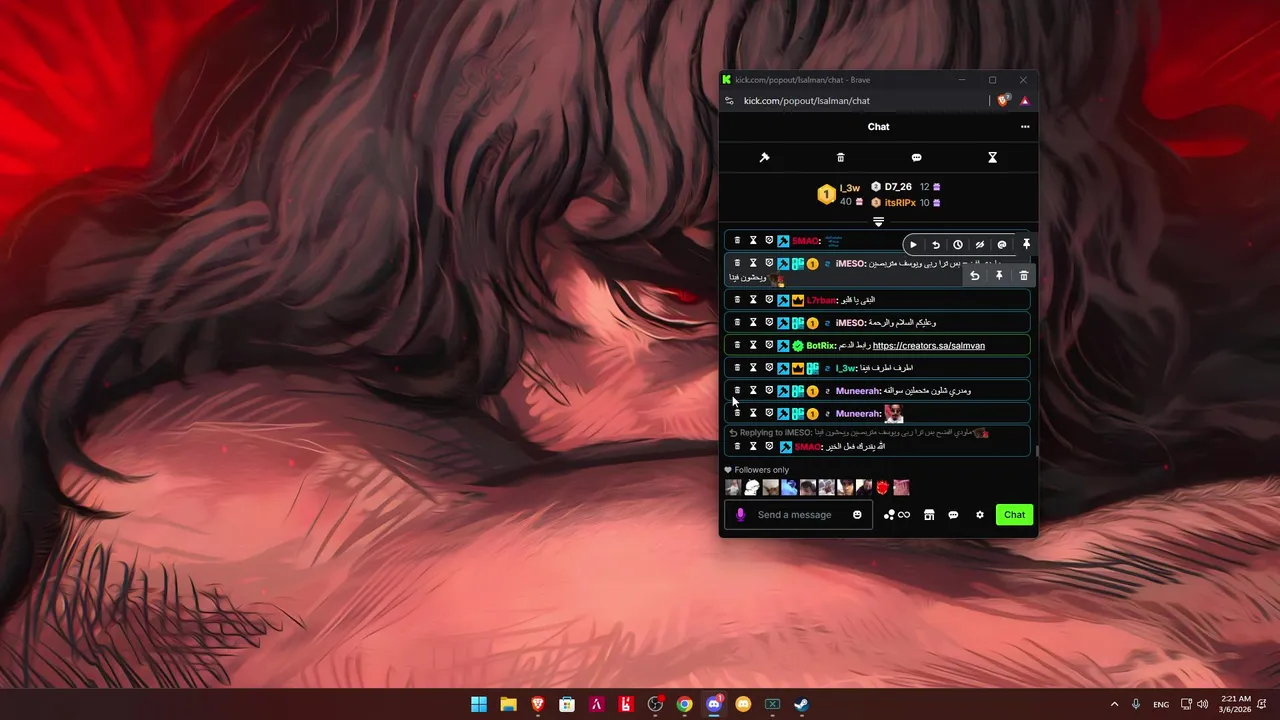Click the hourglass icon in the top chat toolbar
Viewport: 1280px width, 720px height.
pyautogui.click(x=993, y=157)
